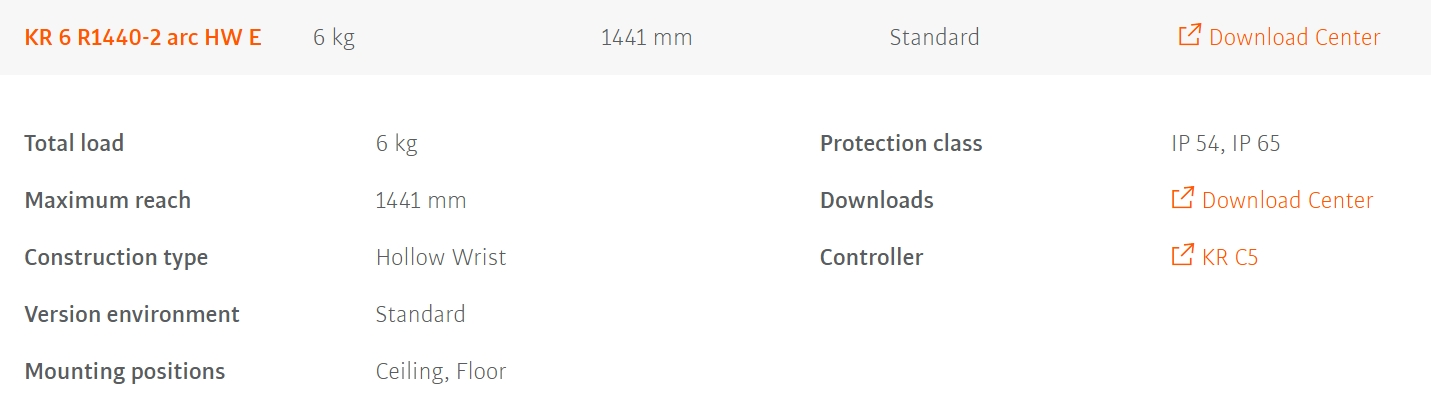The height and width of the screenshot is (415, 1431).
Task: Click the external-link icon in the header row
Action: tap(1189, 36)
